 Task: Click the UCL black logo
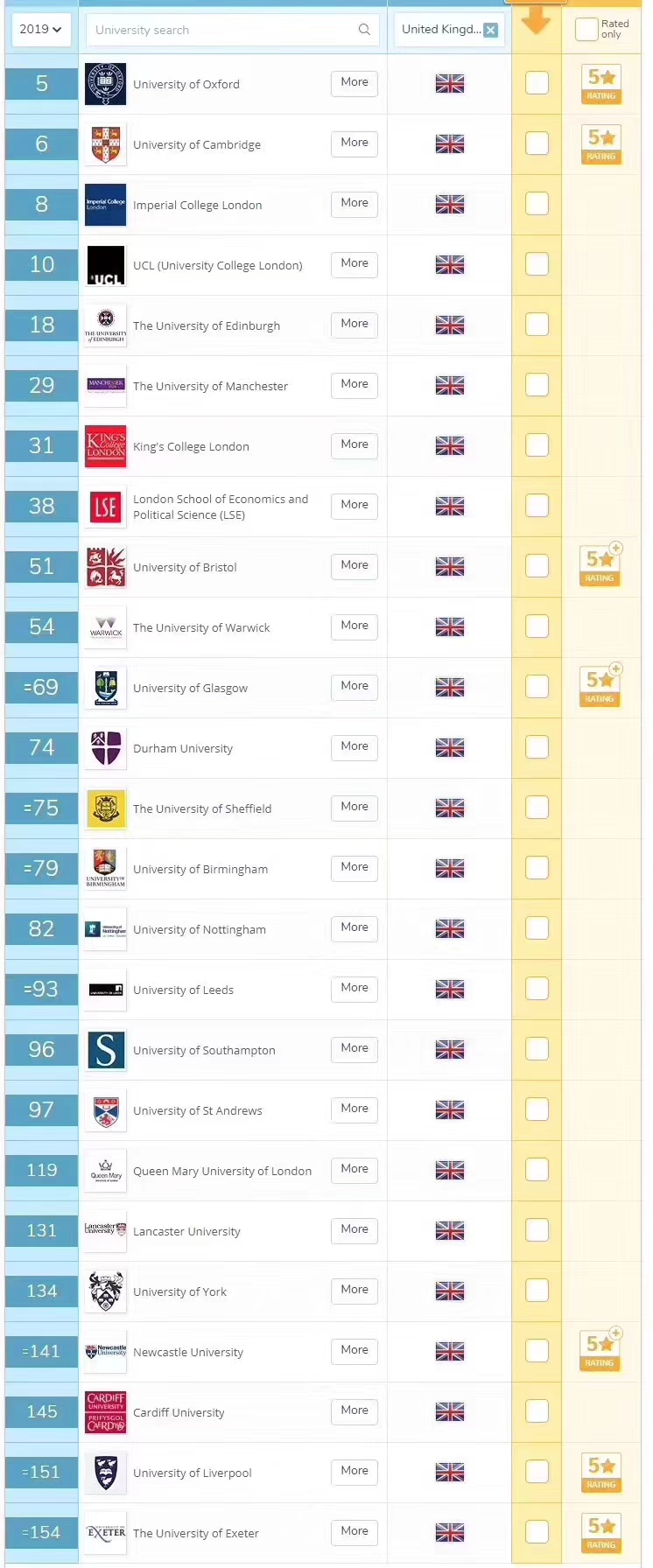pyautogui.click(x=105, y=265)
